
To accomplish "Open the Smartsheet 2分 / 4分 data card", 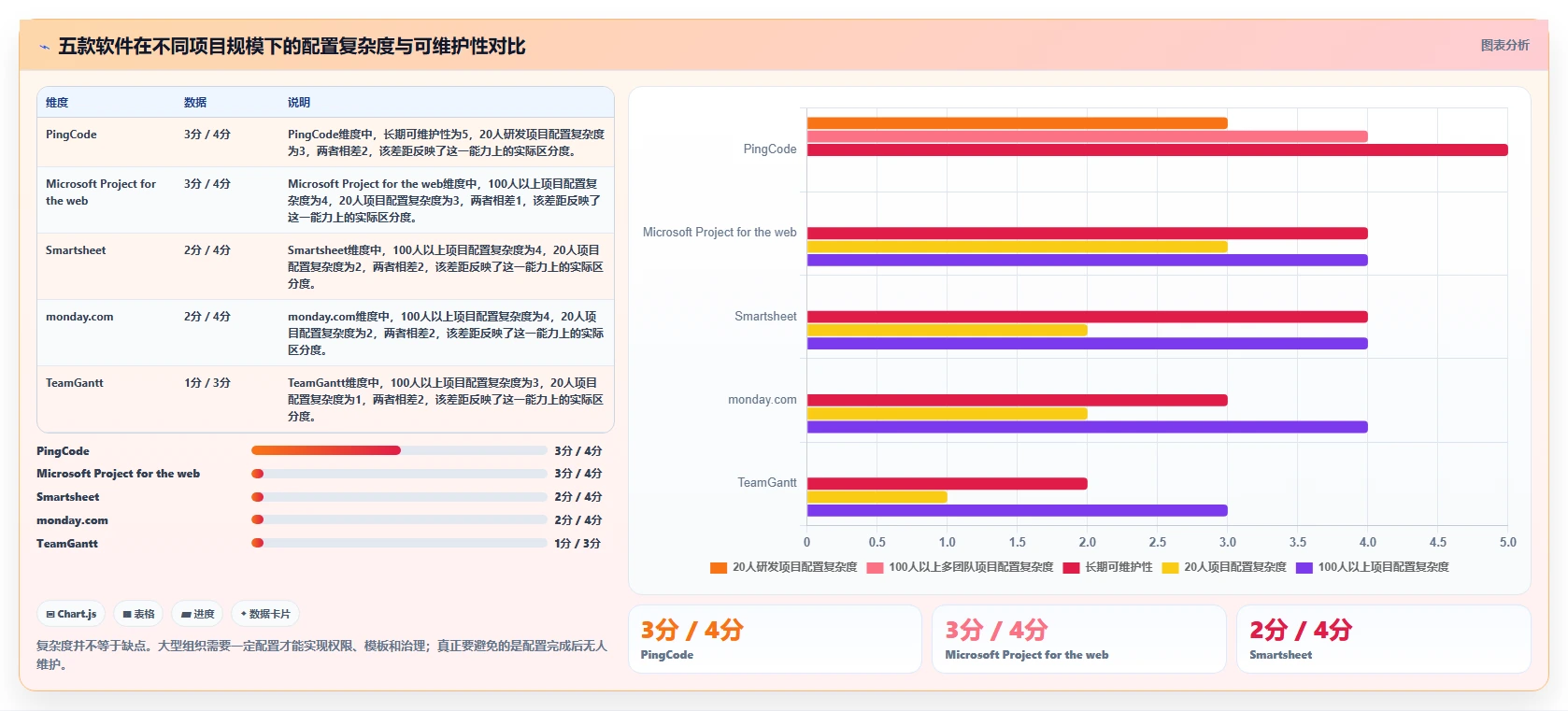I will pos(1384,639).
